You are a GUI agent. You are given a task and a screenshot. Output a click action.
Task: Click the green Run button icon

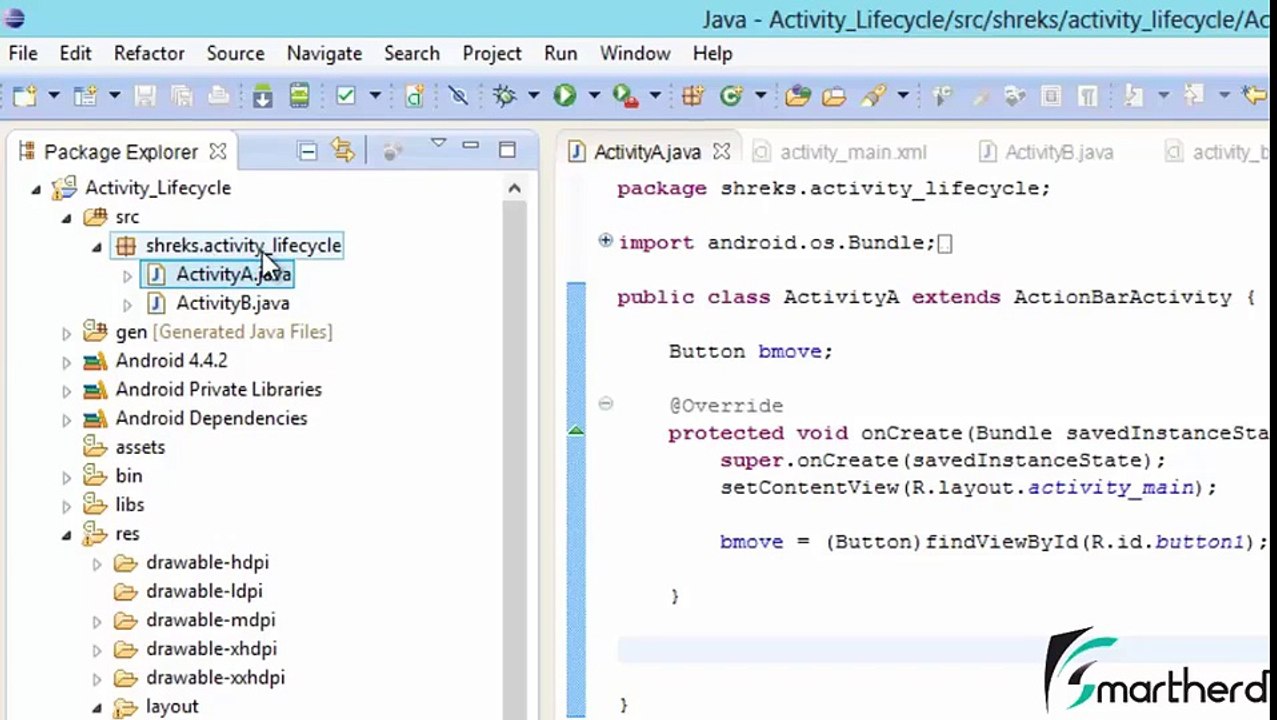point(565,96)
